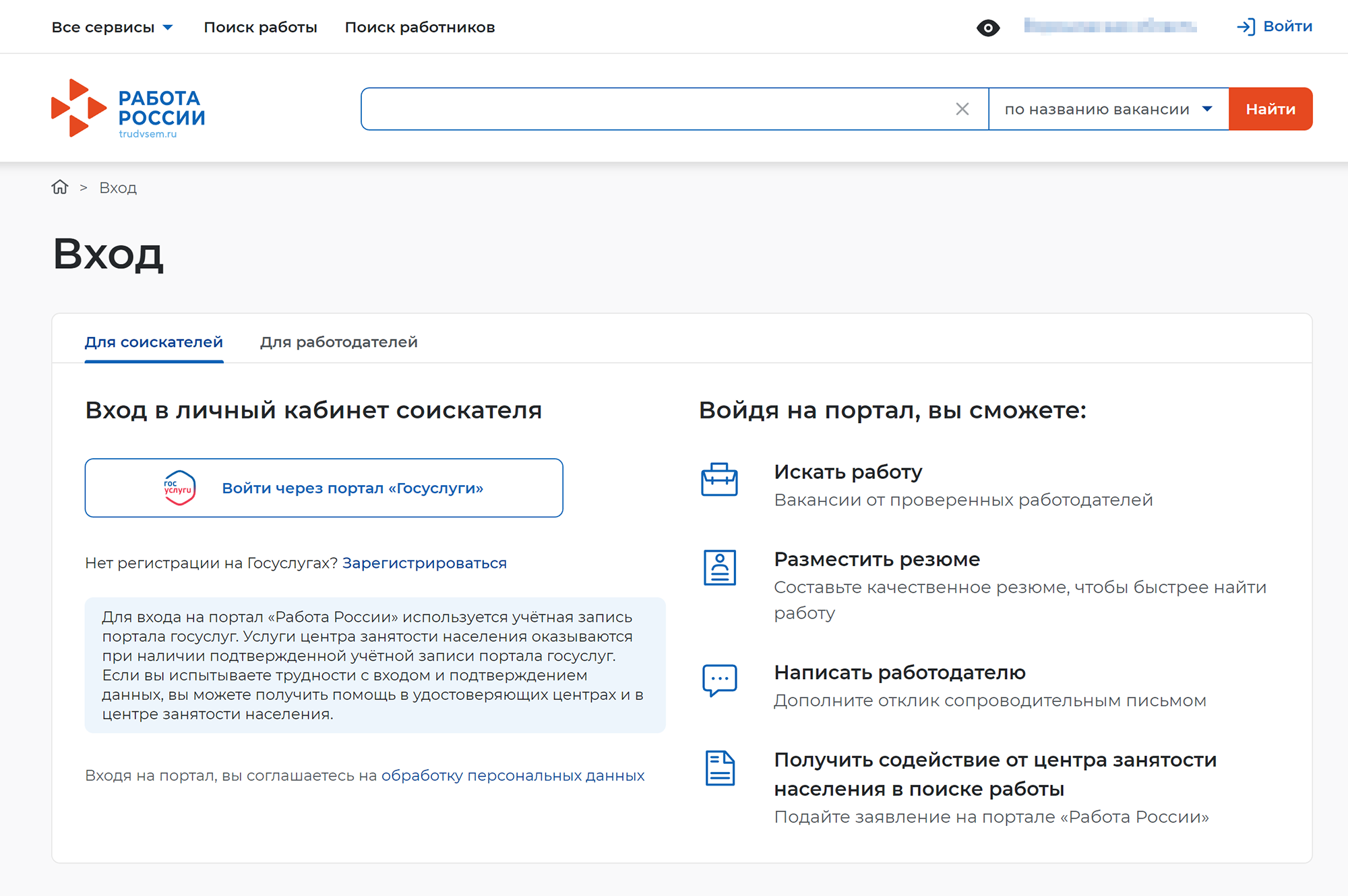
Task: Click Войти через портал «Госуслуги» button
Action: (324, 488)
